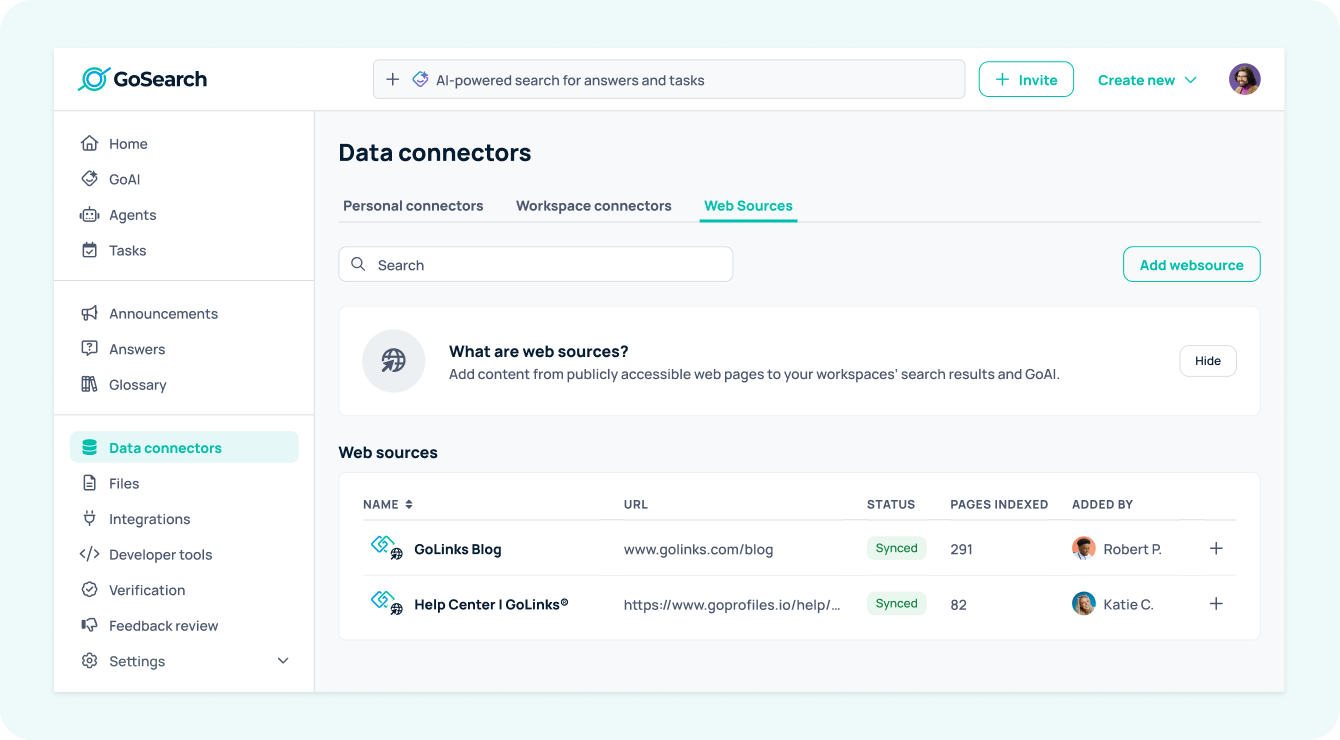Switch to the Workspace connectors tab

(594, 205)
